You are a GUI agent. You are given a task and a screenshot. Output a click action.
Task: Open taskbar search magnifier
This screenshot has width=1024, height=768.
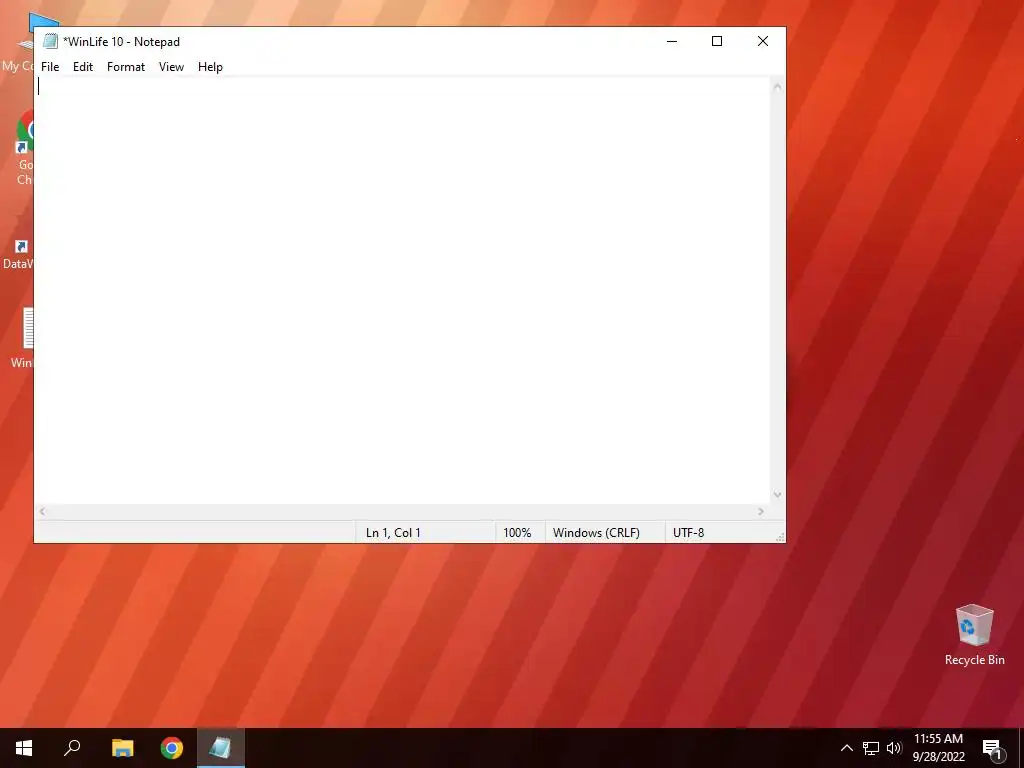pyautogui.click(x=72, y=748)
